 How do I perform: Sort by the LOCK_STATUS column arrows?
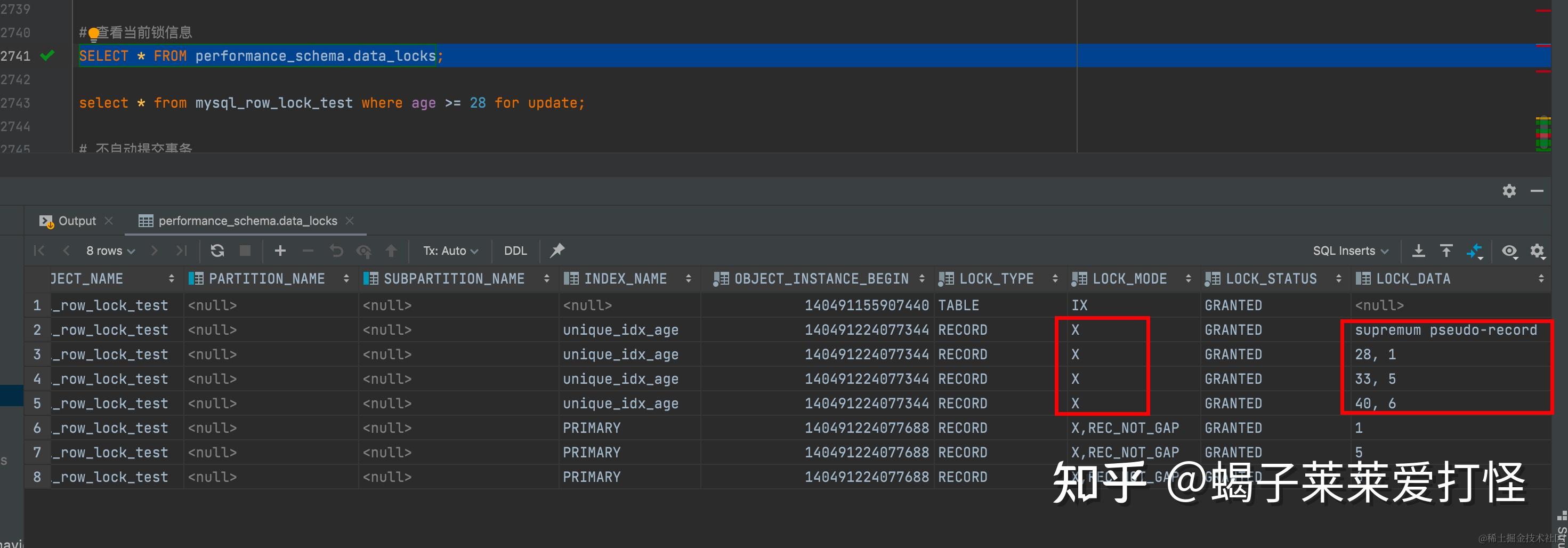point(1338,279)
